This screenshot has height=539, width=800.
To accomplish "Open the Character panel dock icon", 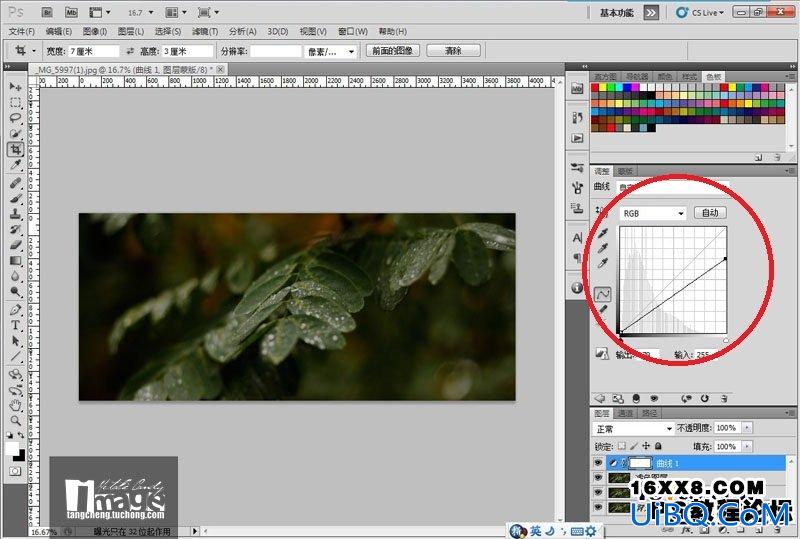I will [x=577, y=238].
